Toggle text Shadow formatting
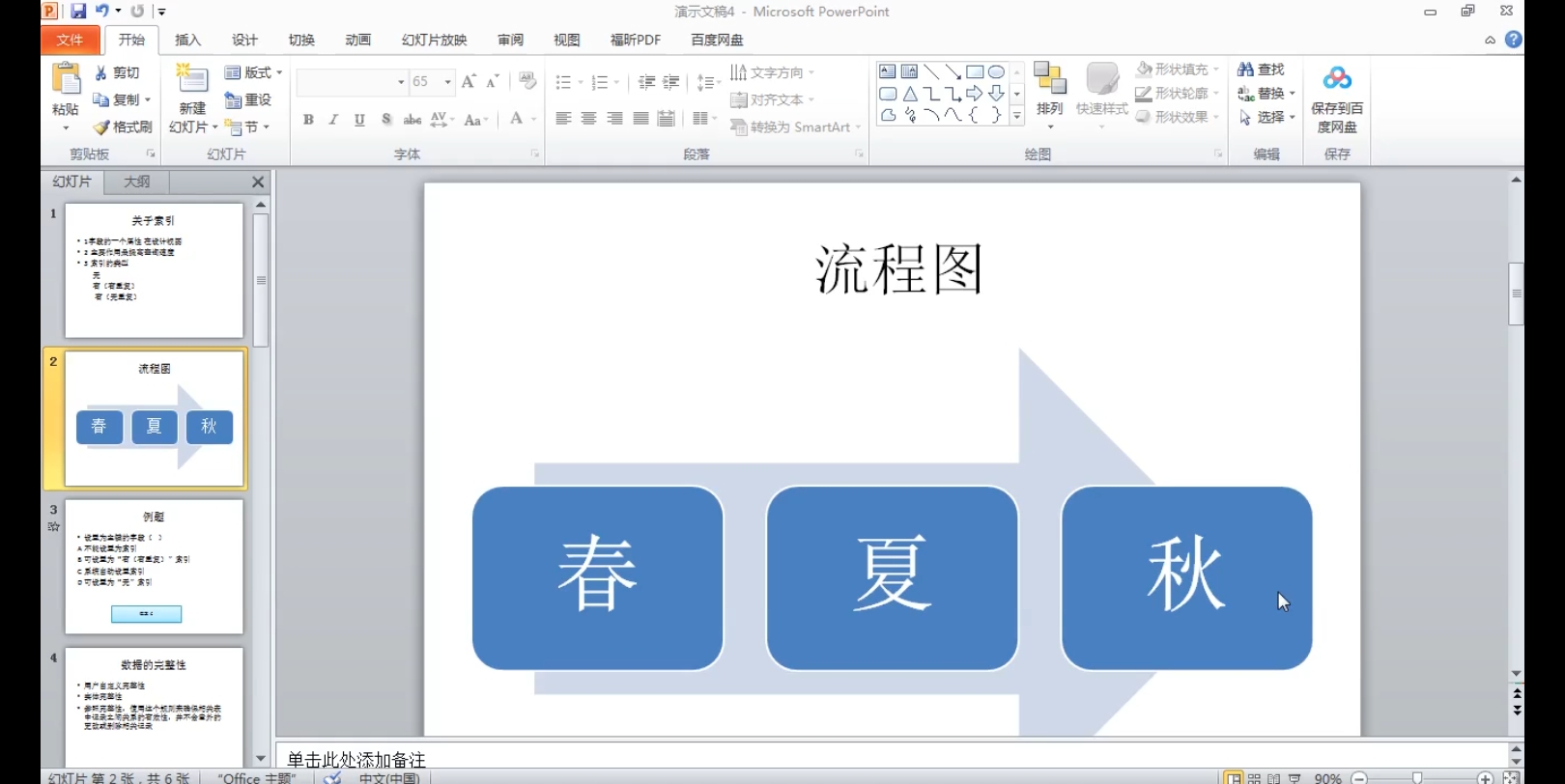 (x=385, y=120)
